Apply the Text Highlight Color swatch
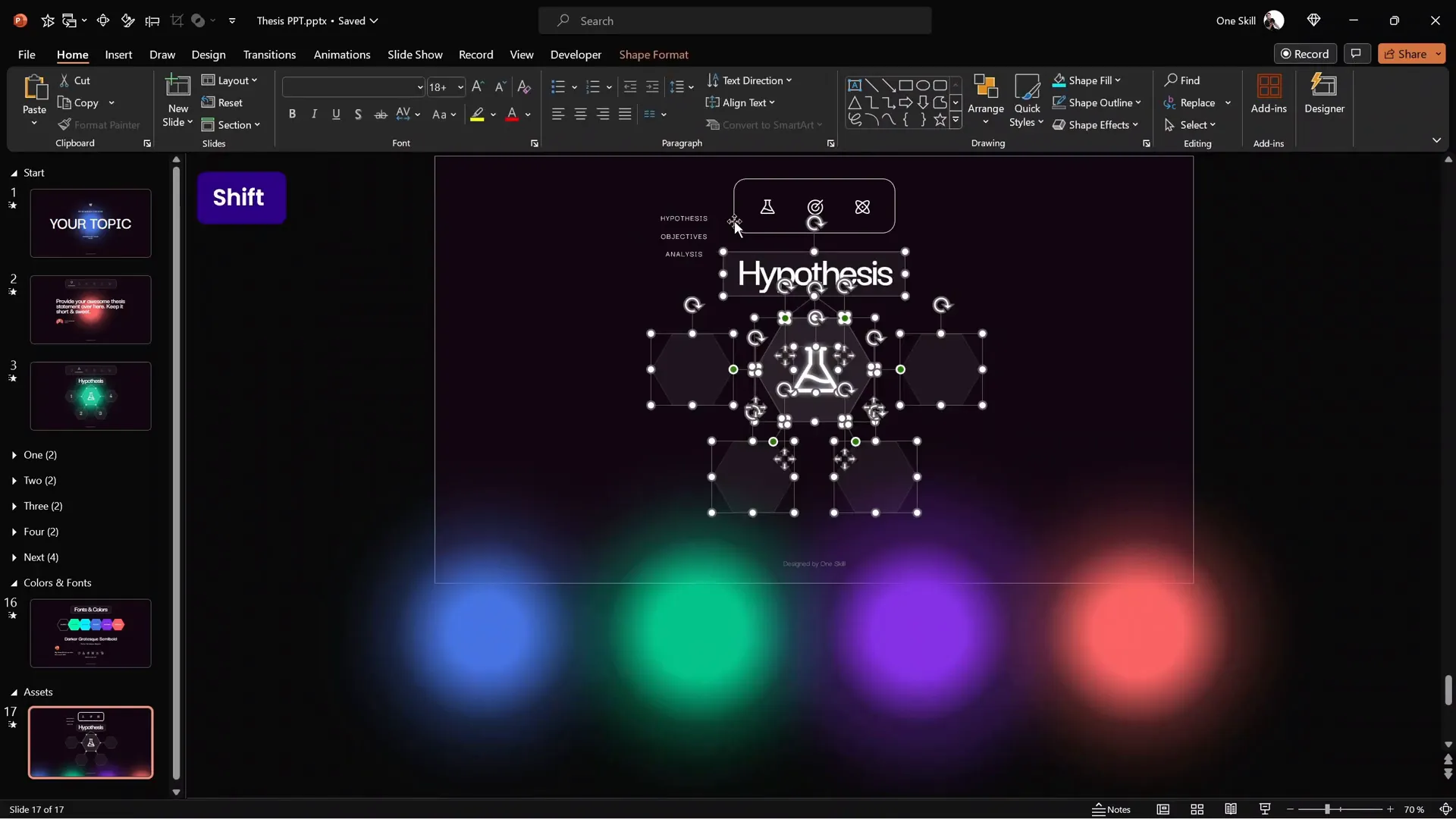Screen dimensions: 1456x819 [477, 115]
